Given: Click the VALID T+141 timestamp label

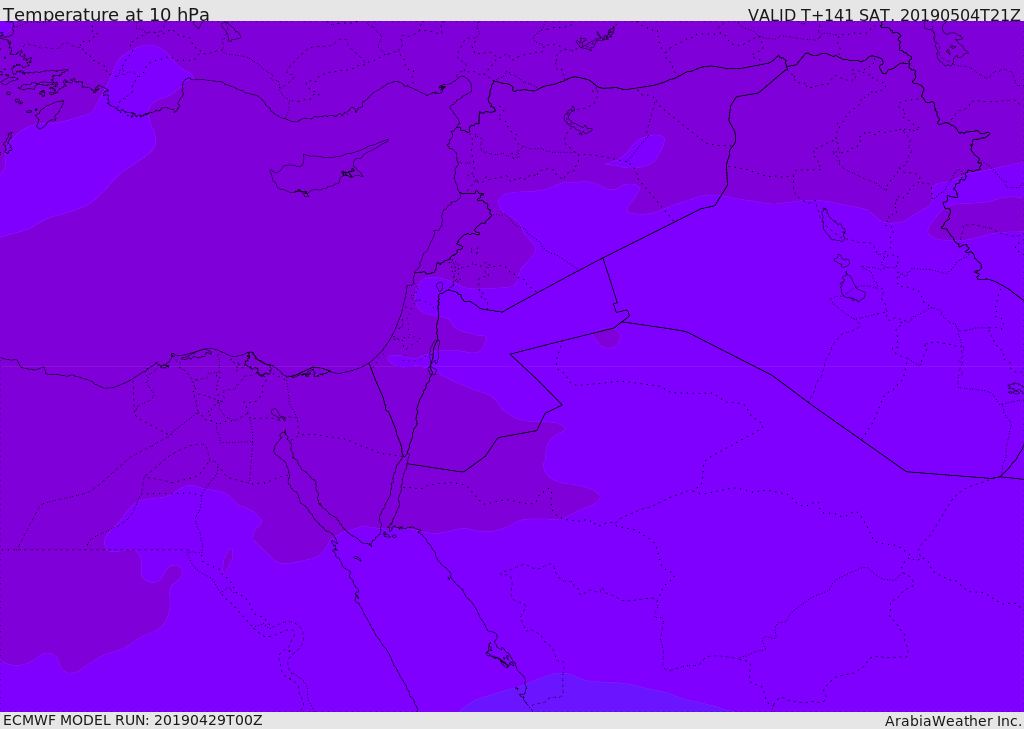Looking at the screenshot, I should [x=884, y=15].
